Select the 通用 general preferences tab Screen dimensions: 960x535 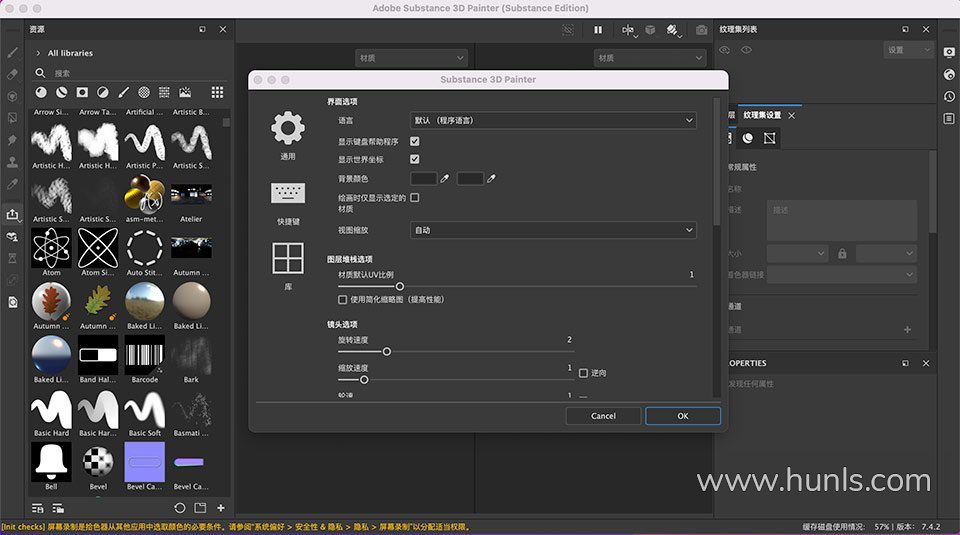coord(288,136)
